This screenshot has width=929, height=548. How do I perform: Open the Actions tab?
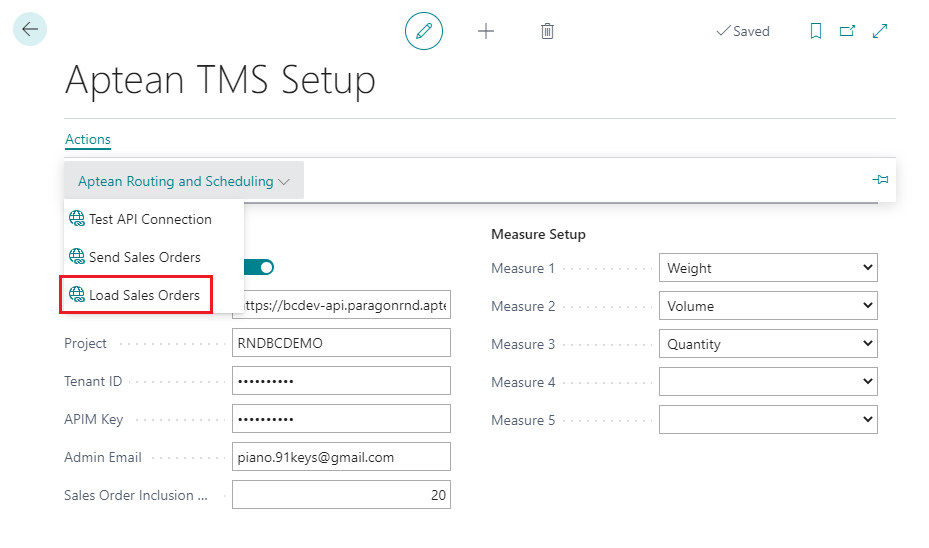coord(88,139)
